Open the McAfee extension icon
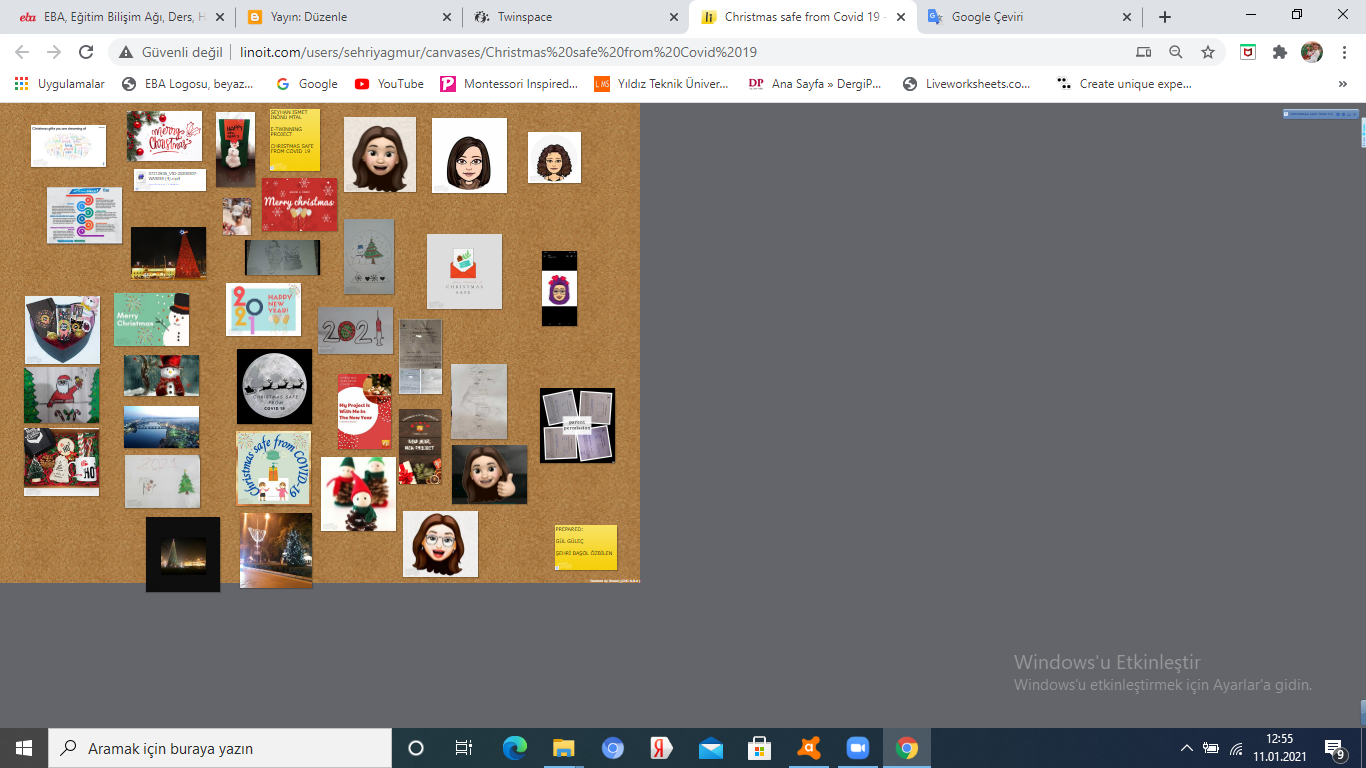Image resolution: width=1366 pixels, height=768 pixels. pyautogui.click(x=1248, y=52)
